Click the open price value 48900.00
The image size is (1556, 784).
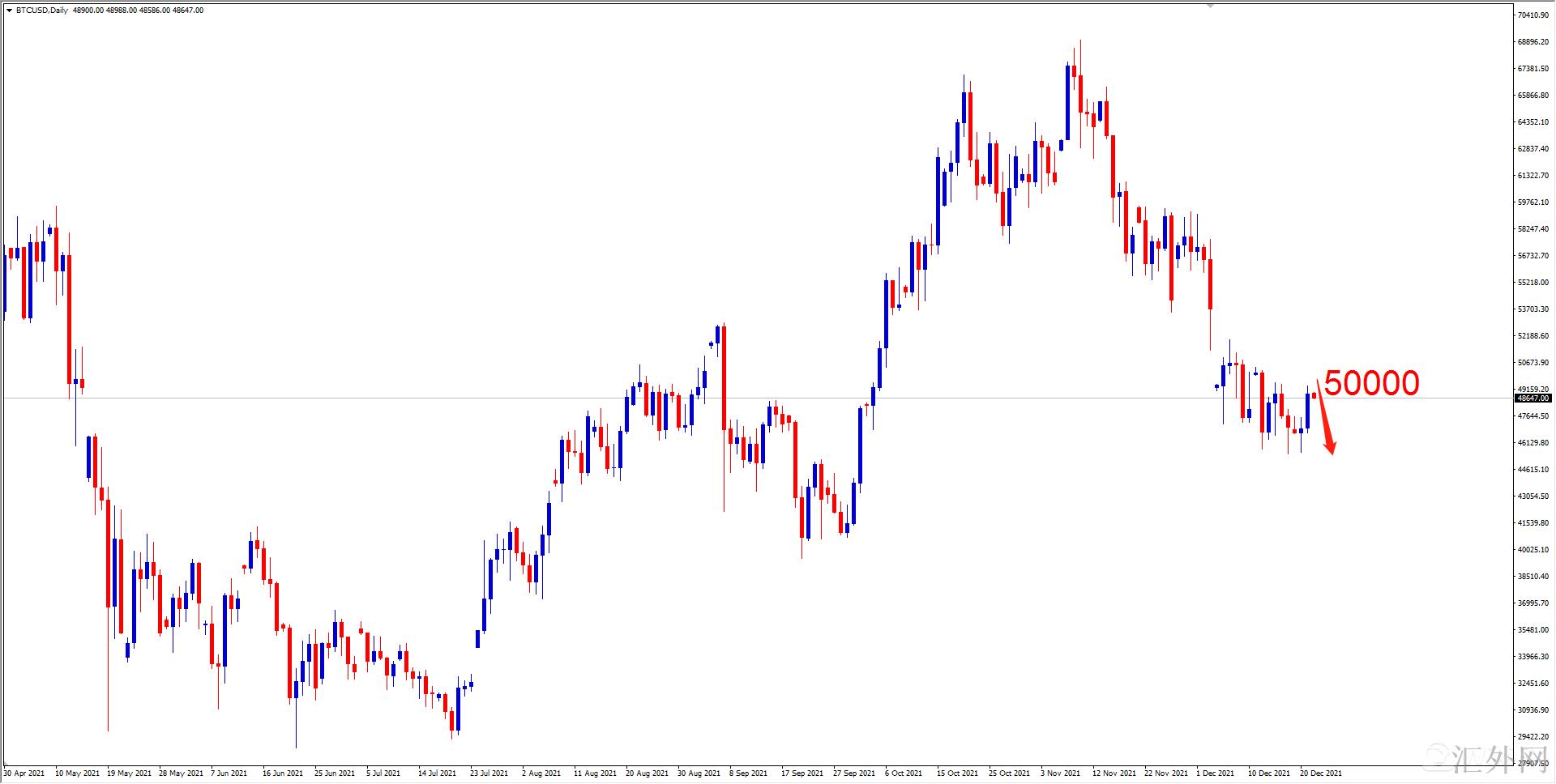point(88,11)
